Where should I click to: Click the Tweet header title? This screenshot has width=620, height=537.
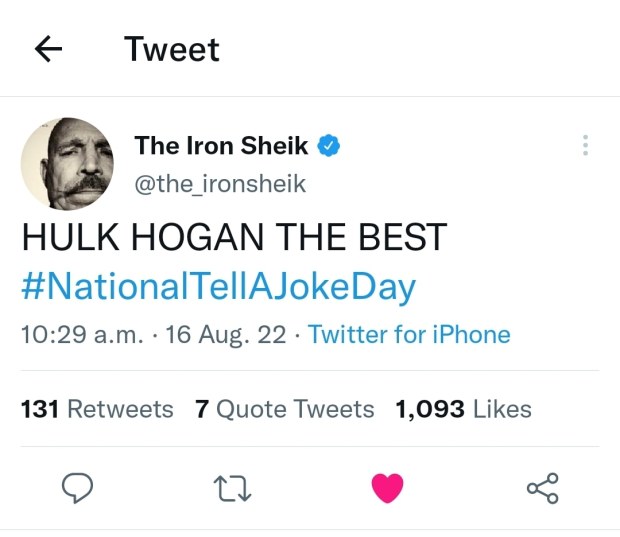pyautogui.click(x=172, y=49)
